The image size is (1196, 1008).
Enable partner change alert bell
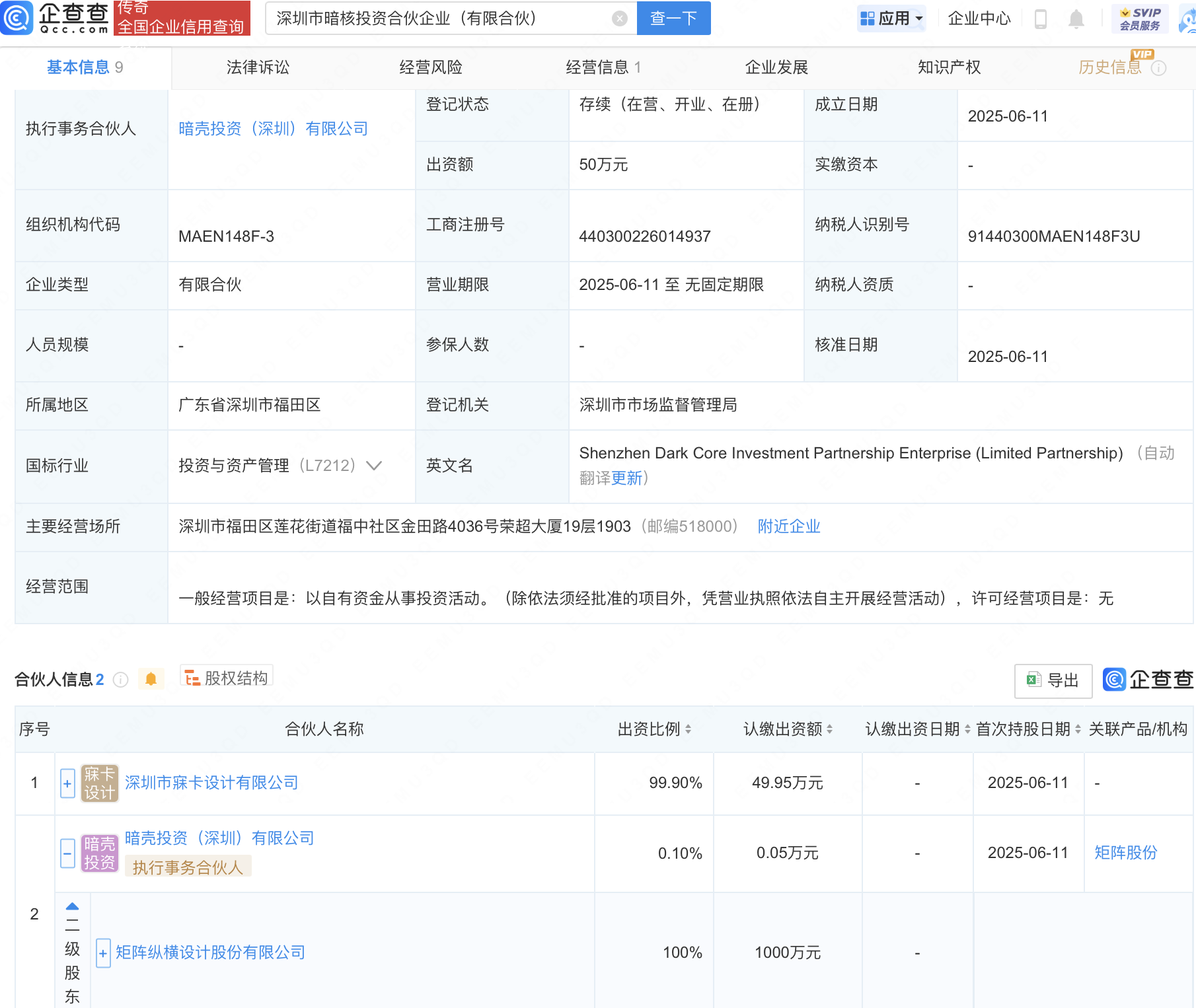[151, 679]
